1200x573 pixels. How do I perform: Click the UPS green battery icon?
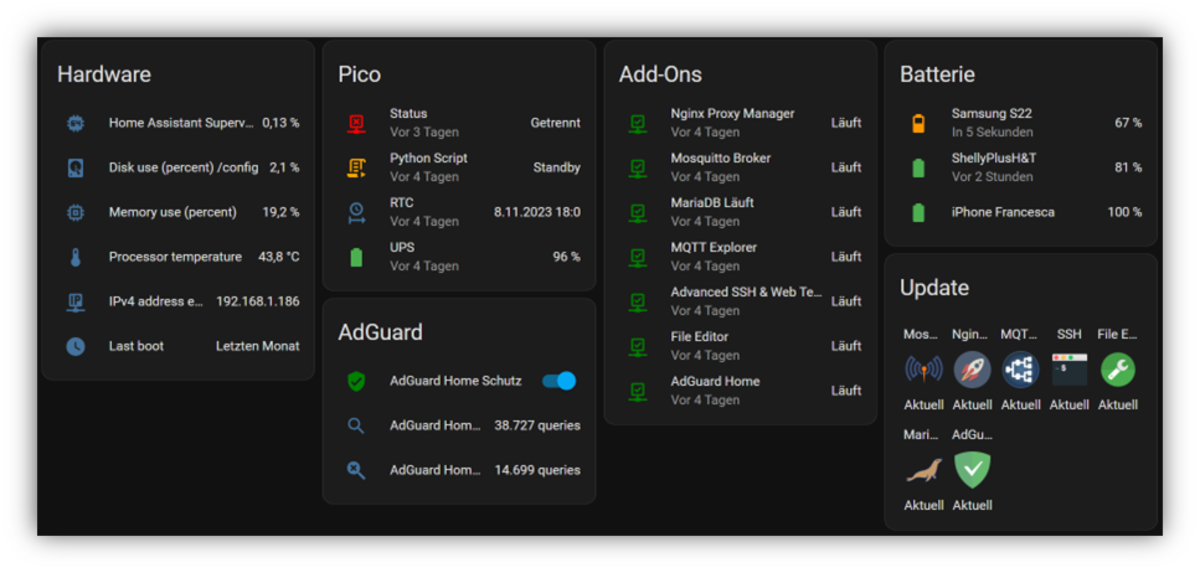pyautogui.click(x=356, y=257)
